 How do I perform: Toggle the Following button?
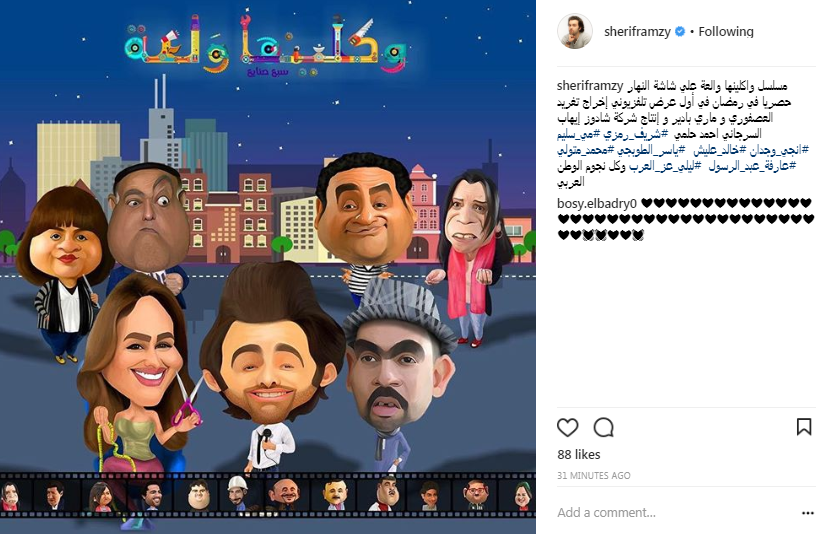pyautogui.click(x=726, y=32)
